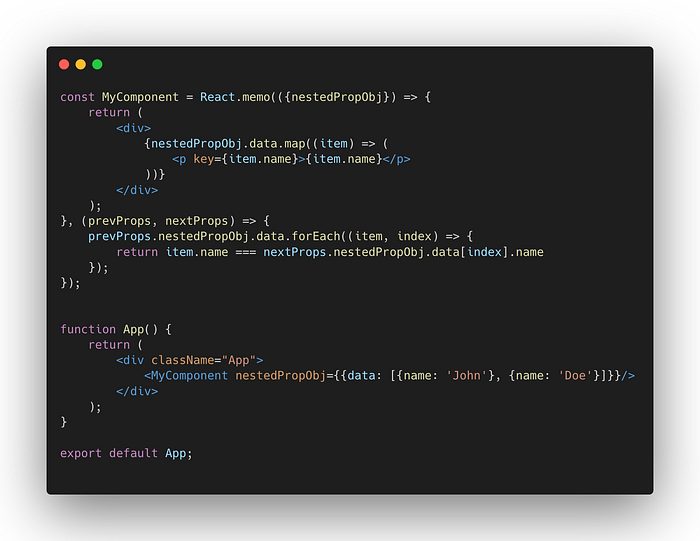Click the === strict equality operator
Viewport: 700px width, 541px height.
246,252
